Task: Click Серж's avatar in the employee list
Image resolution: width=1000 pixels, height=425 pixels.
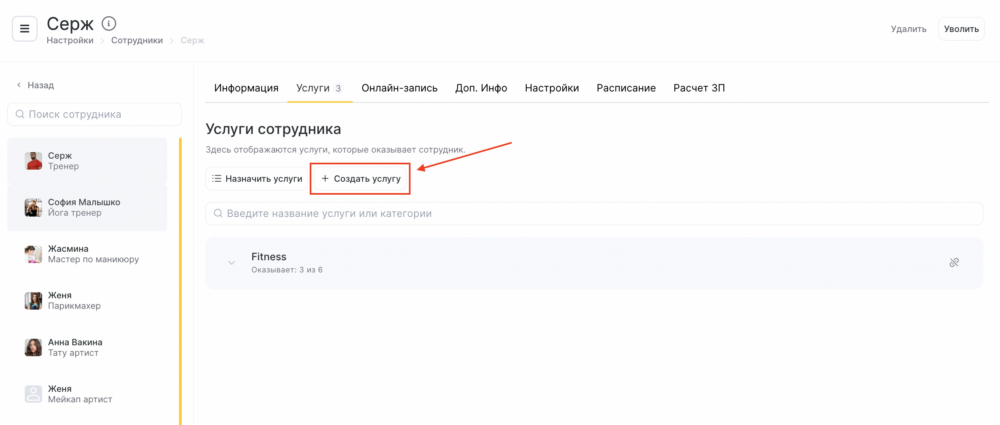Action: click(33, 161)
